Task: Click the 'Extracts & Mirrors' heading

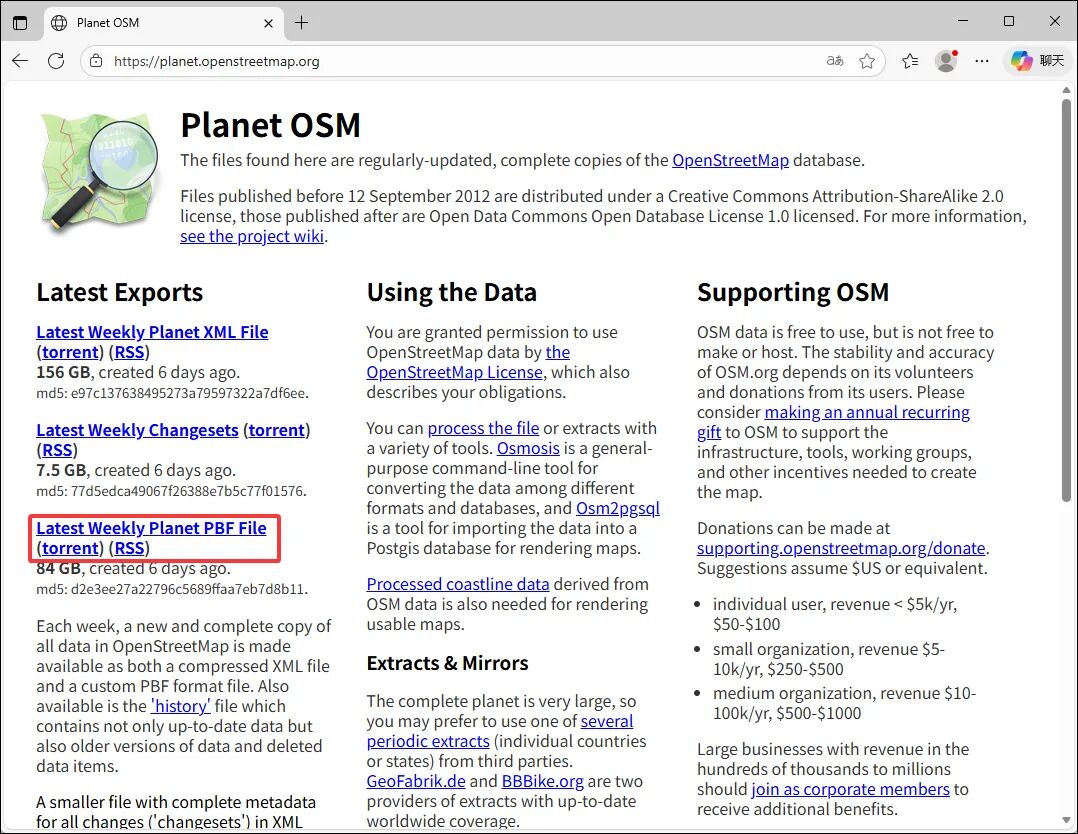Action: click(x=448, y=663)
